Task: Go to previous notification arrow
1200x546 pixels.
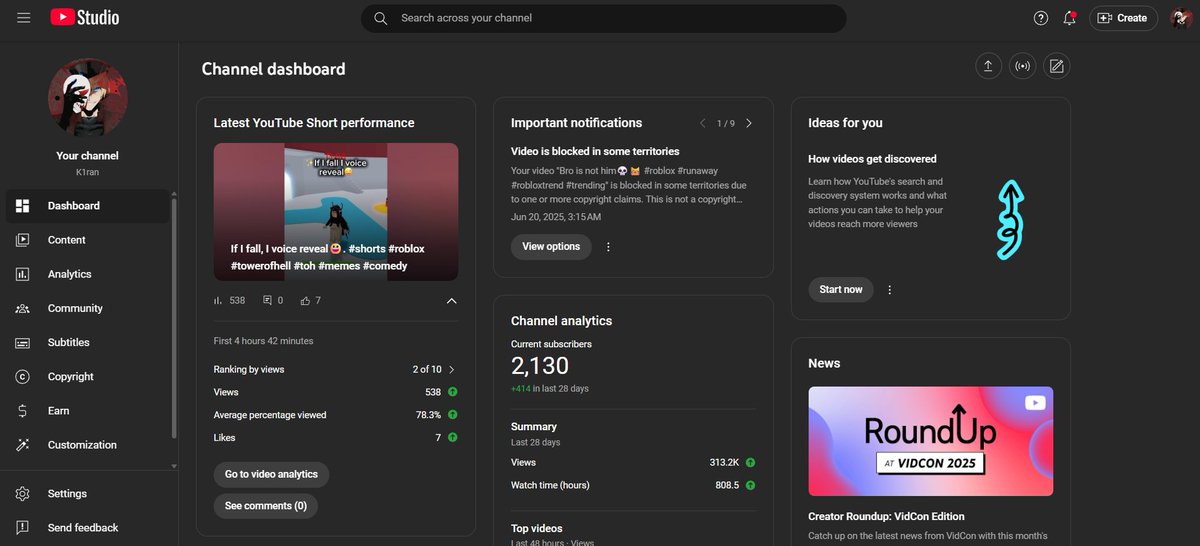Action: (702, 123)
